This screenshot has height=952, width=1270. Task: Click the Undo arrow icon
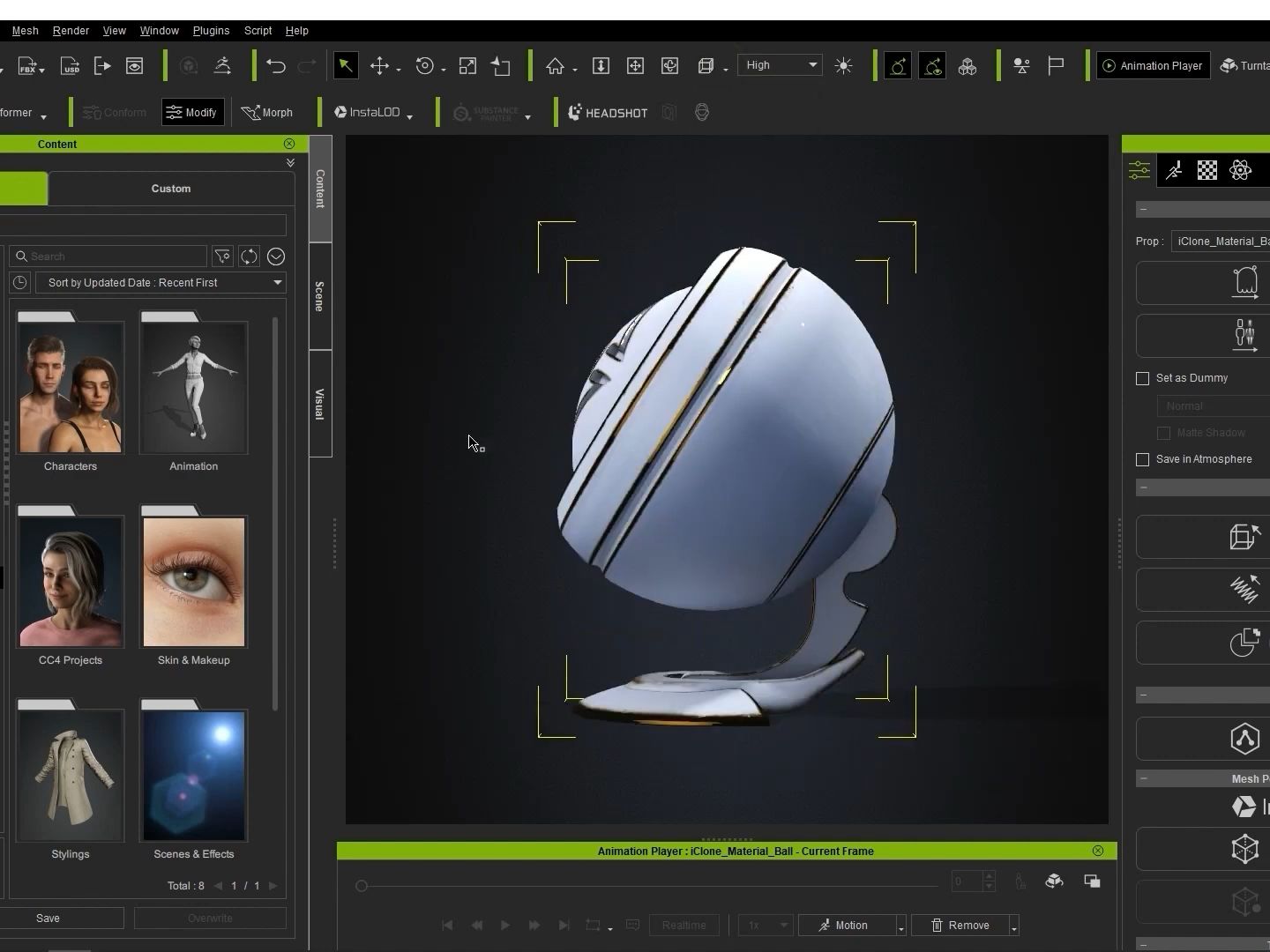tap(276, 66)
